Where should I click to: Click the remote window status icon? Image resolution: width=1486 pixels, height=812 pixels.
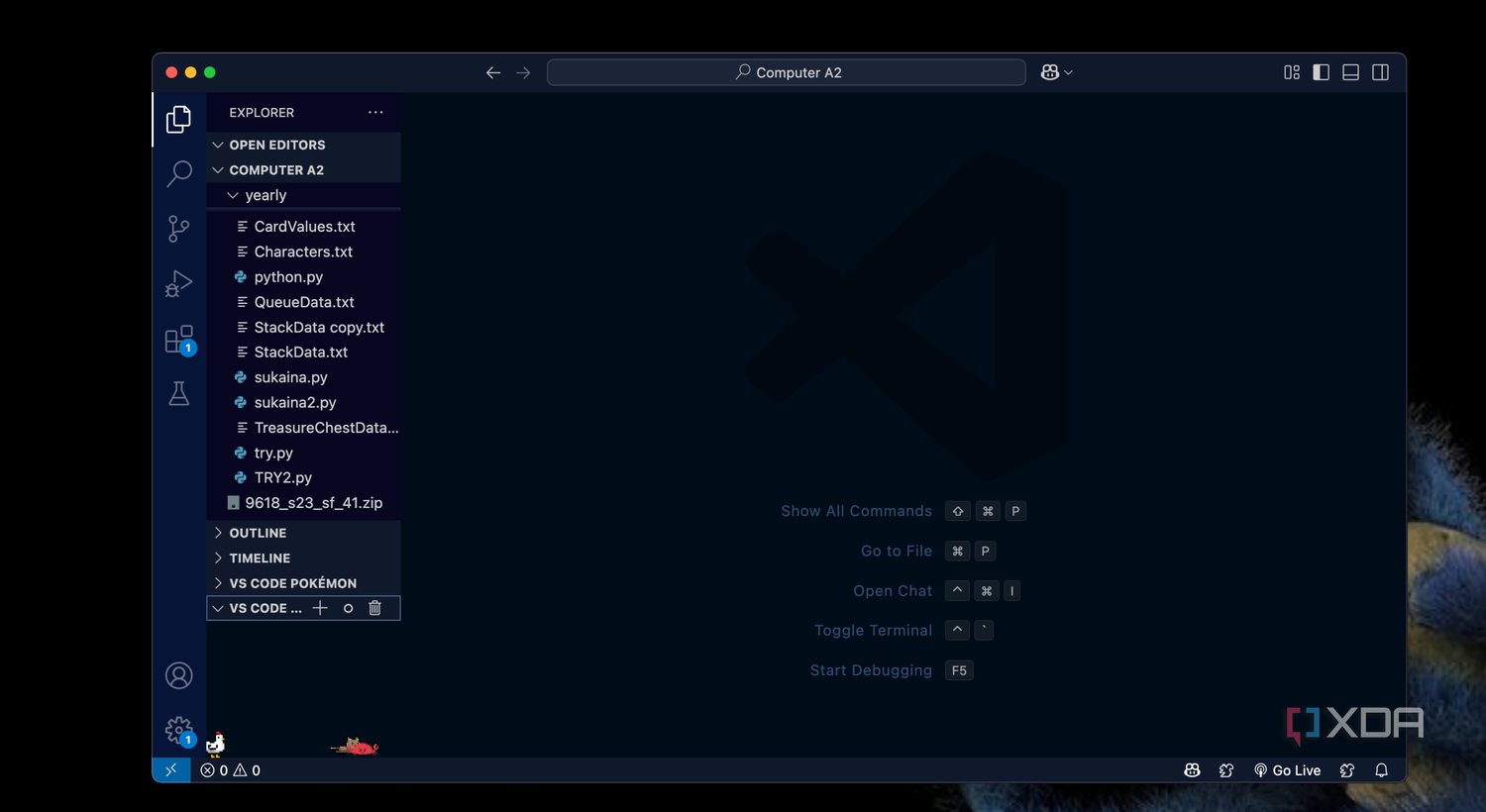point(170,770)
